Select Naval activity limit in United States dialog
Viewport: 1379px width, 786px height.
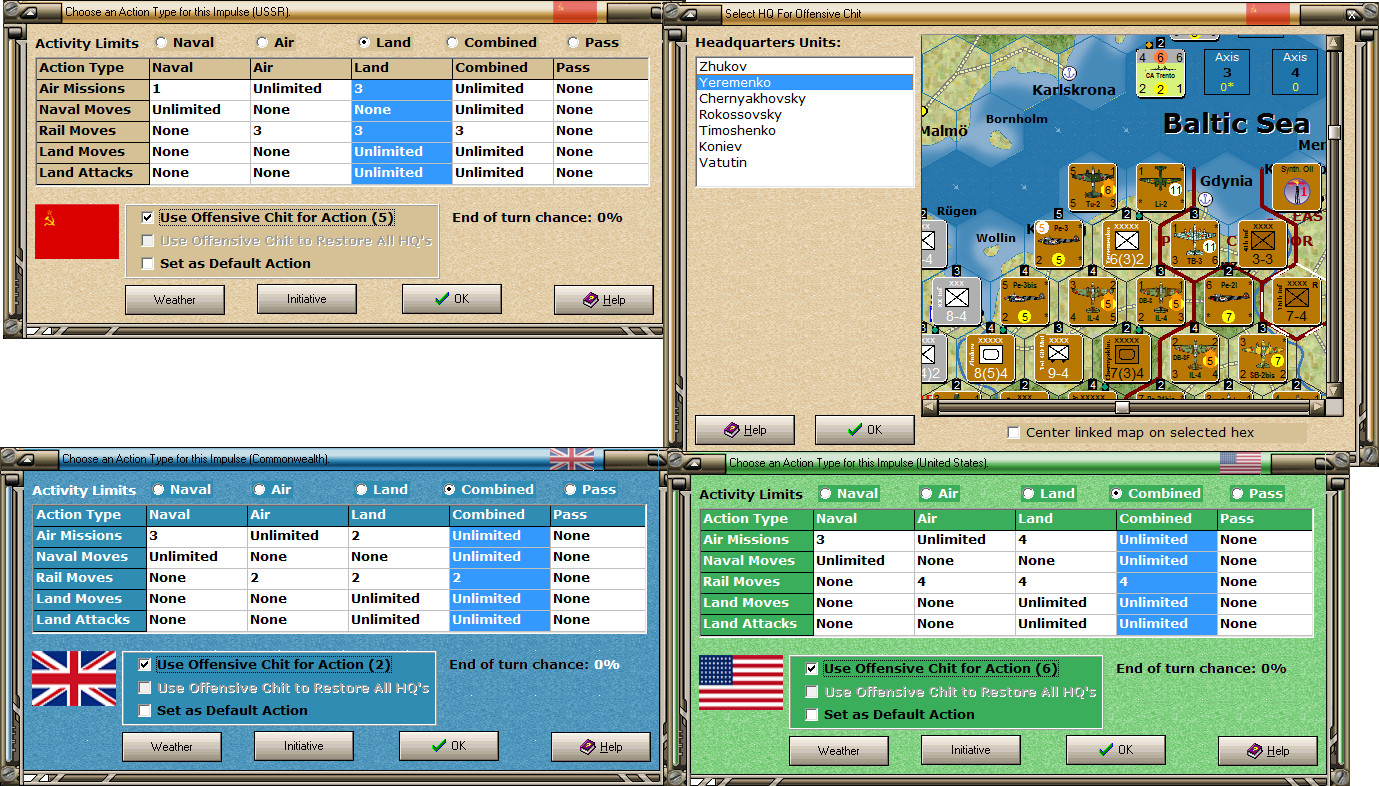click(825, 494)
